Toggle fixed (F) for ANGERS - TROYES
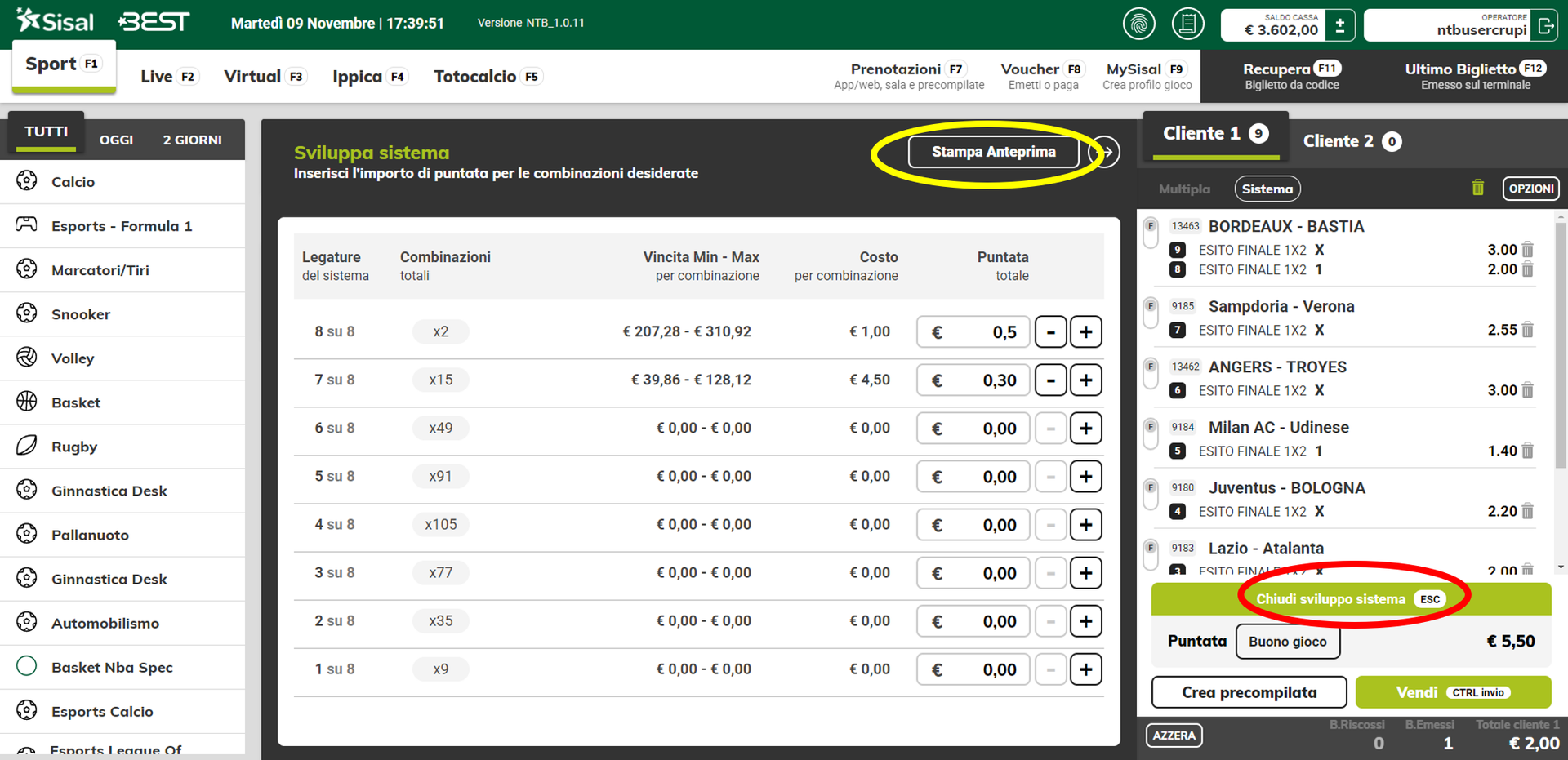The image size is (1568, 760). click(1151, 373)
